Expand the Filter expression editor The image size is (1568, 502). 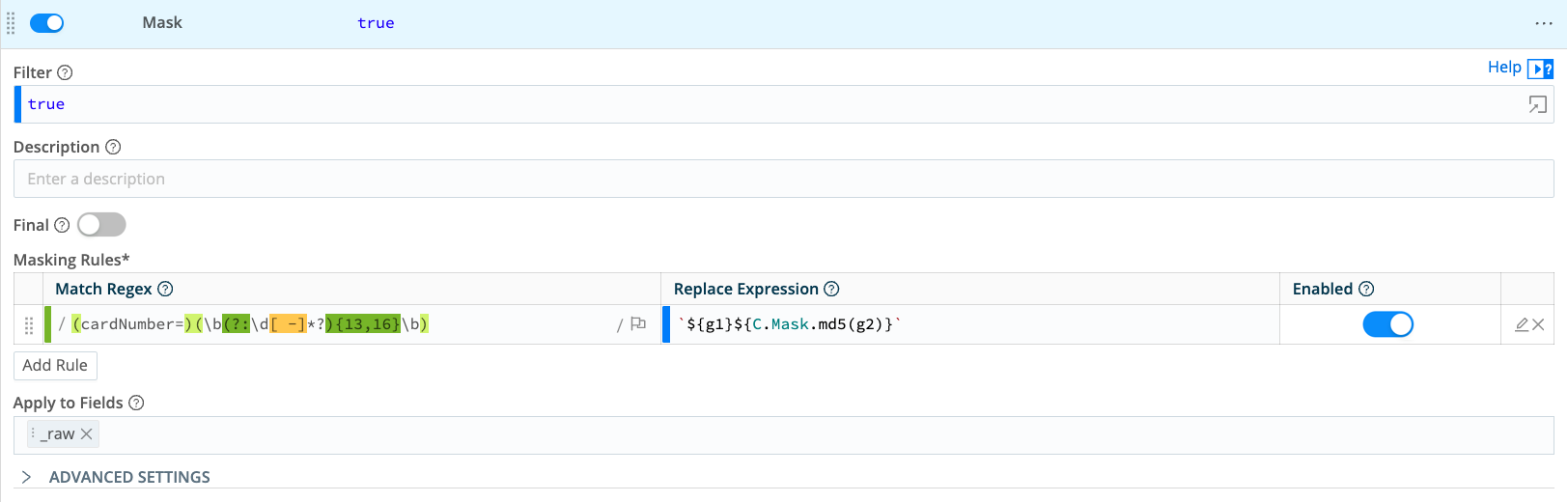point(1537,104)
